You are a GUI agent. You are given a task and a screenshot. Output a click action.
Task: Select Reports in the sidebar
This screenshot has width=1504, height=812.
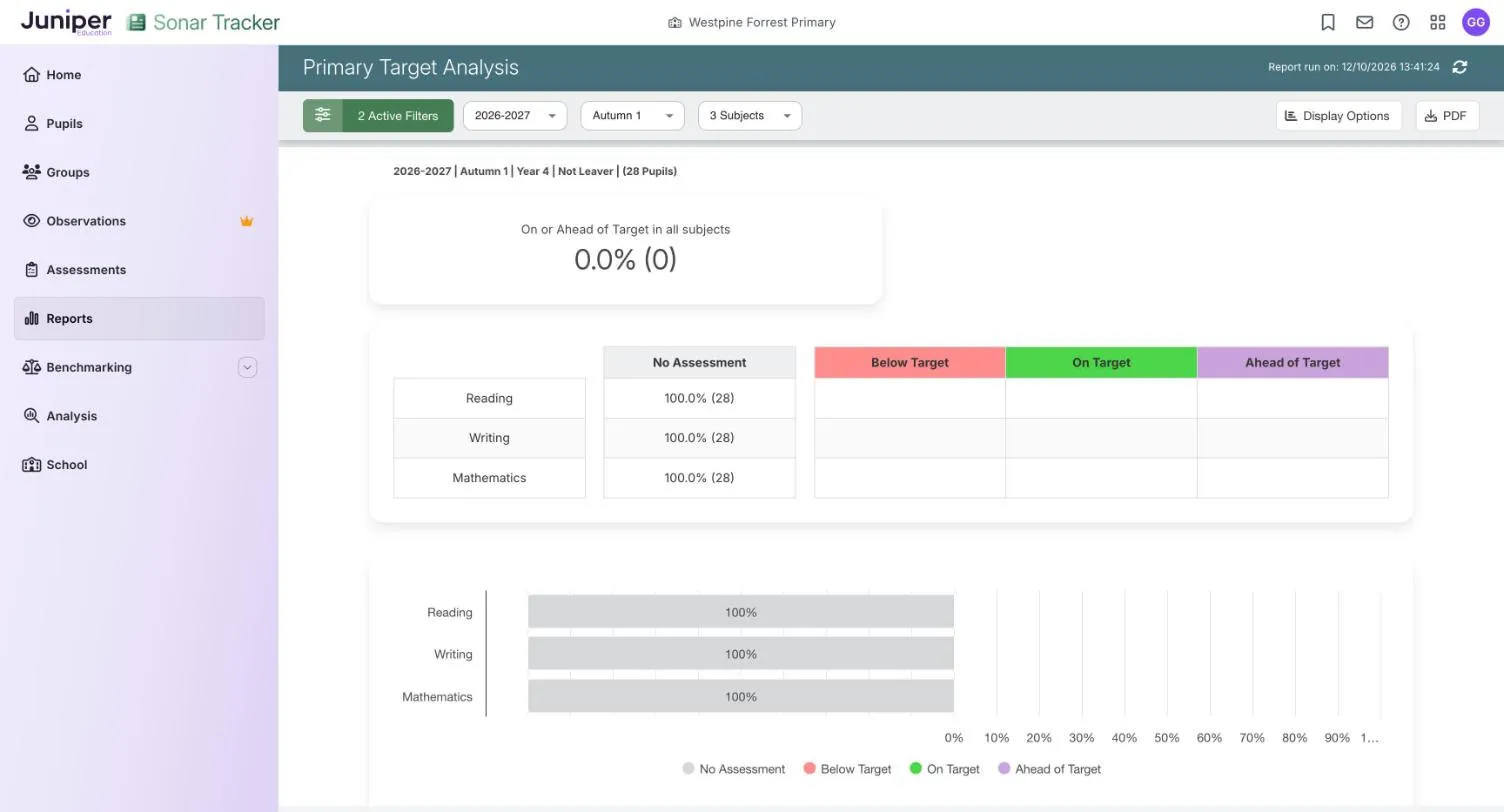pos(139,319)
